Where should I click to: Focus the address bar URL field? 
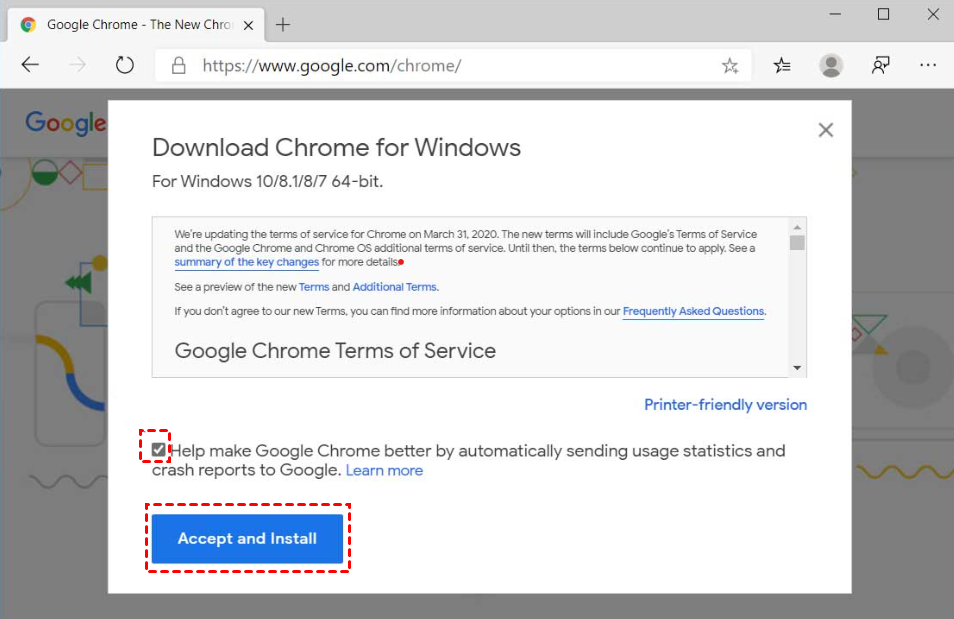[x=440, y=66]
